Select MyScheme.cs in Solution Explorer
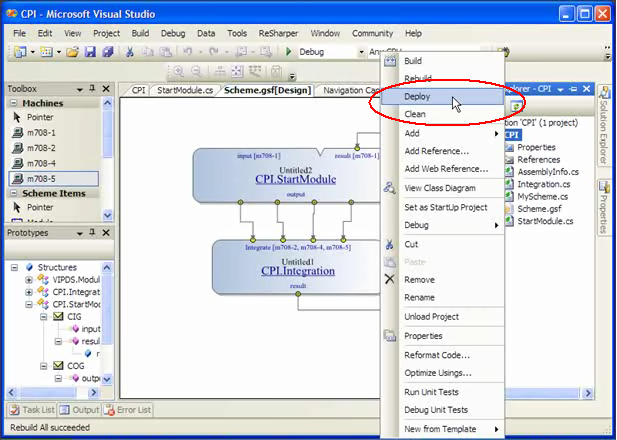The height and width of the screenshot is (440, 617). pyautogui.click(x=542, y=196)
